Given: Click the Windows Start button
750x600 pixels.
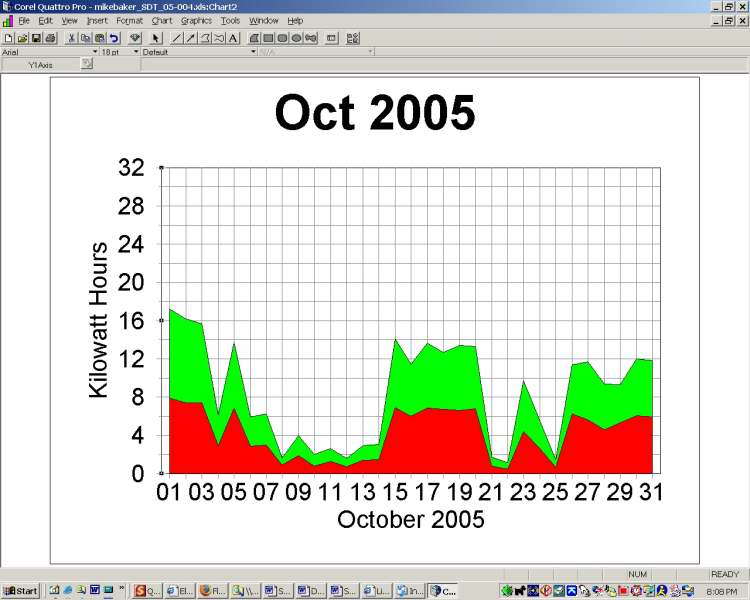Looking at the screenshot, I should [20, 591].
